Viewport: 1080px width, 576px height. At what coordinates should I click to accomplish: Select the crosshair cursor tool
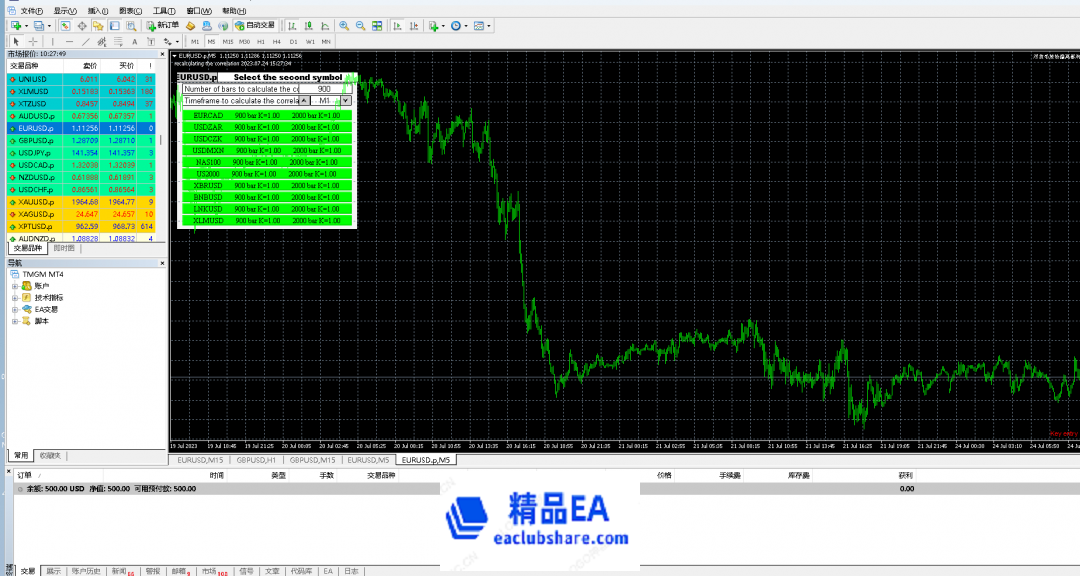click(x=32, y=41)
